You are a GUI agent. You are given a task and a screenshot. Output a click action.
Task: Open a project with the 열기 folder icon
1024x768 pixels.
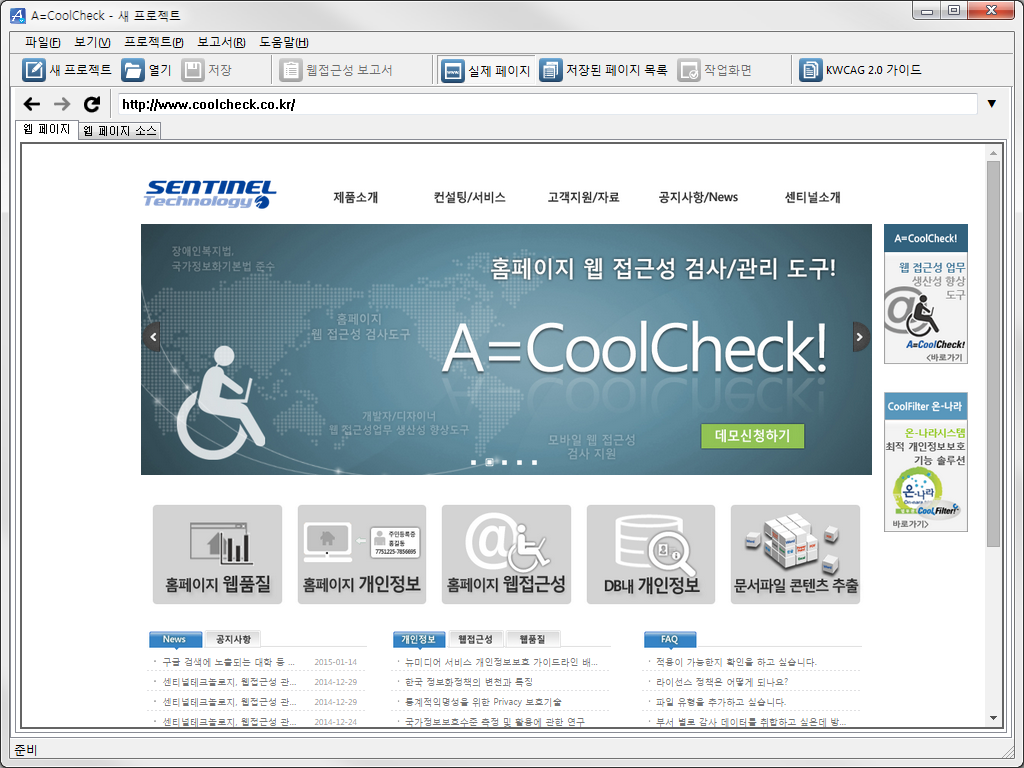133,70
